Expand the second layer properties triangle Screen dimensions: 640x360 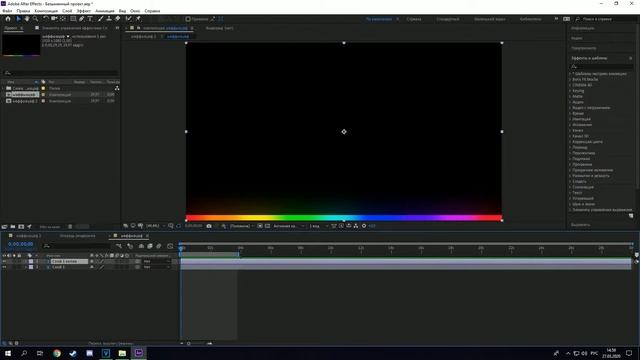25,267
